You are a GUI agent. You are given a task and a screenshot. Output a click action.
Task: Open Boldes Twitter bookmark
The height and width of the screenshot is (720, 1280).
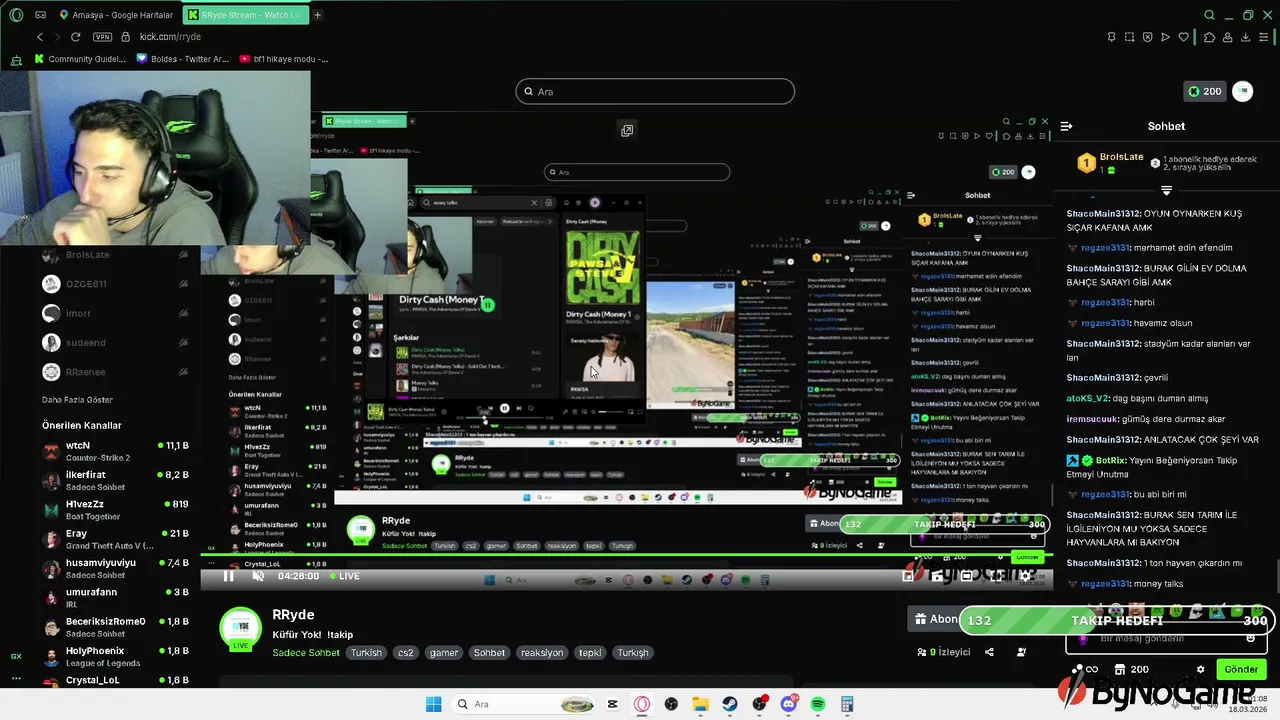click(182, 59)
